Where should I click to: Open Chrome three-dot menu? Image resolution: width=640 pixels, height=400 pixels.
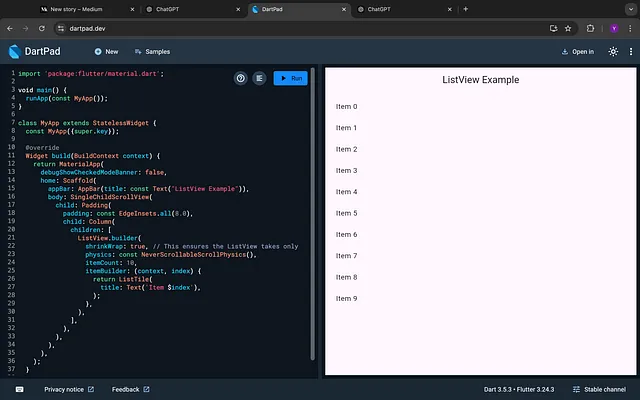[x=630, y=28]
